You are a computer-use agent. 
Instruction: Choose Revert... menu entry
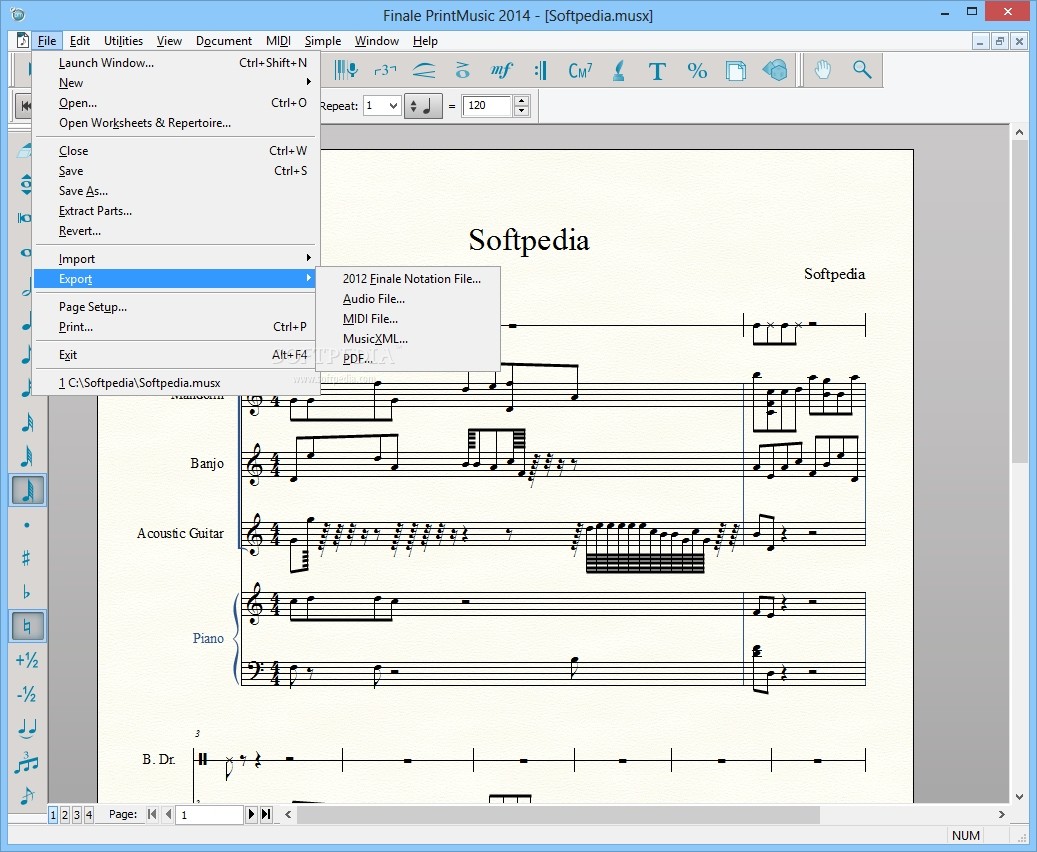(x=177, y=231)
